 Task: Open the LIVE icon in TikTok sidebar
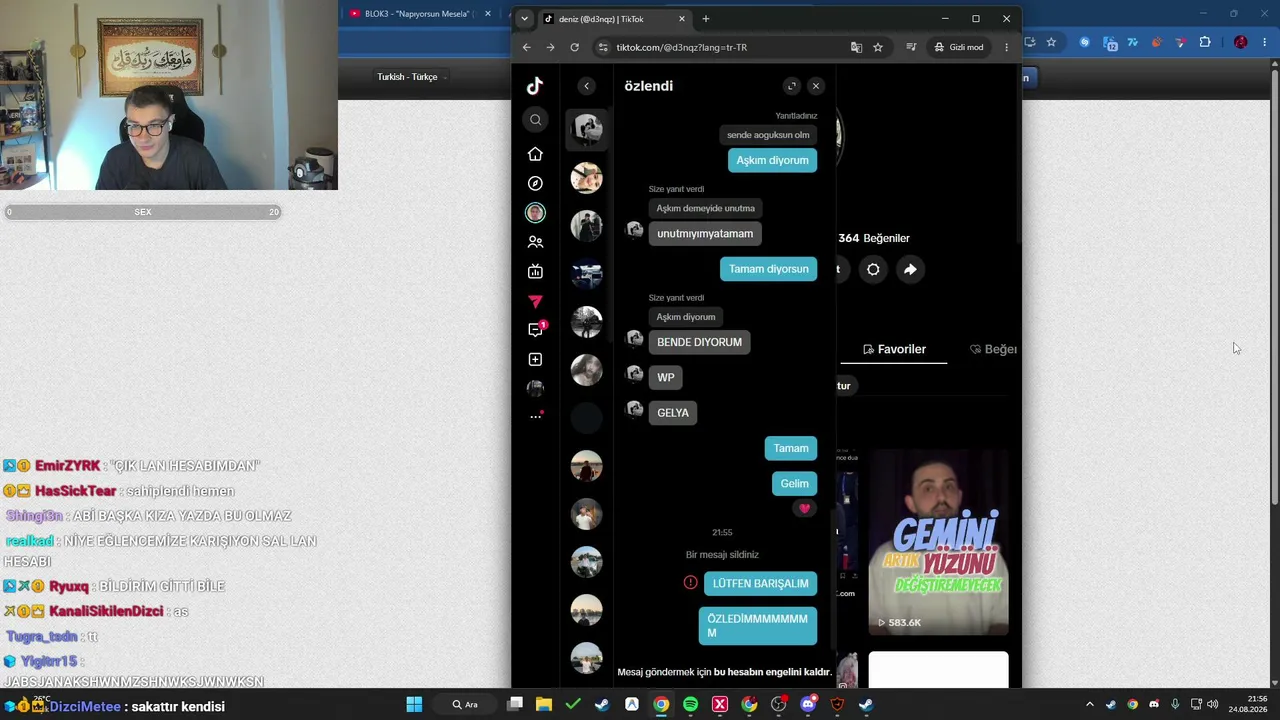pos(535,271)
